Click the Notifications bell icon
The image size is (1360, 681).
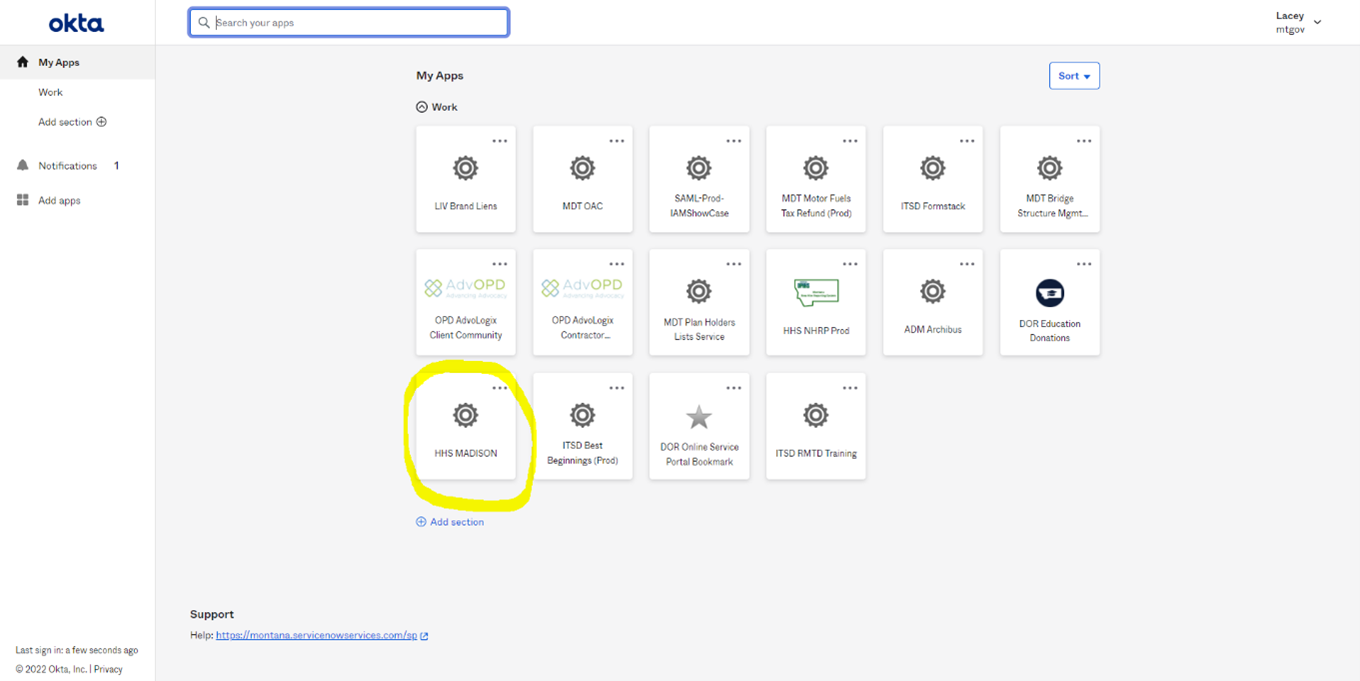coord(23,166)
